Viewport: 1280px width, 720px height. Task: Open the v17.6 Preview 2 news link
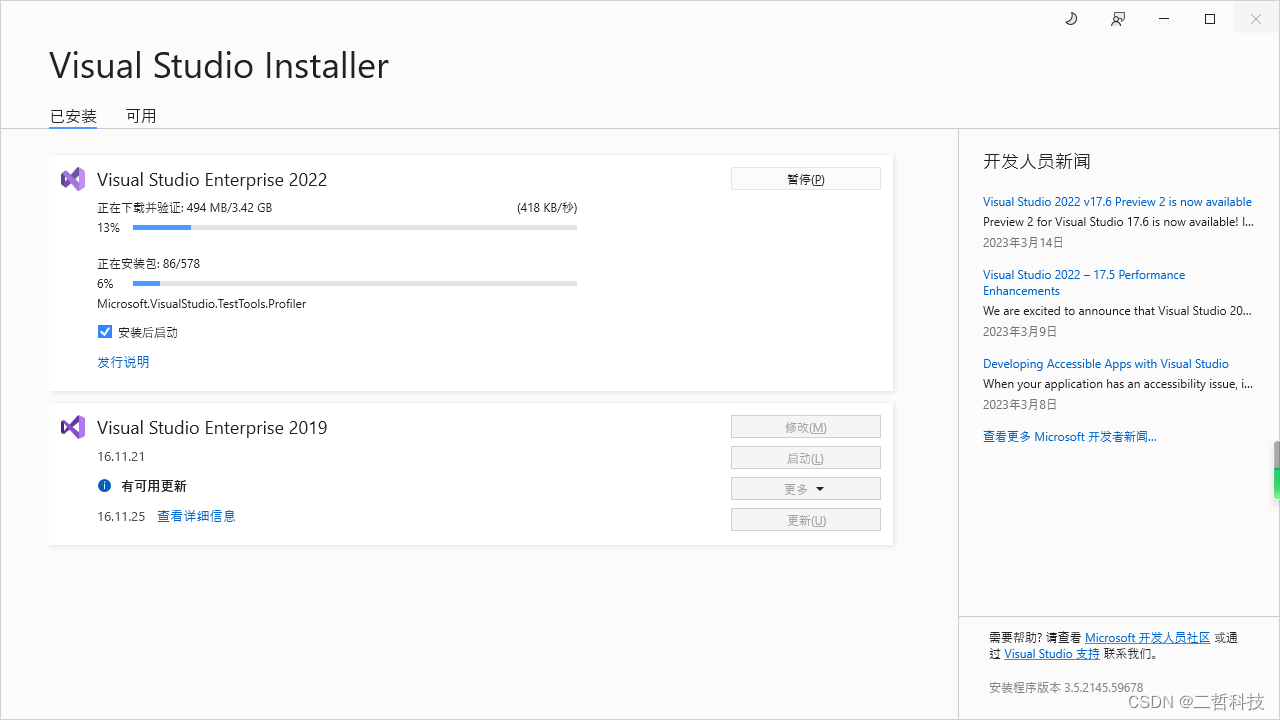coord(1117,202)
